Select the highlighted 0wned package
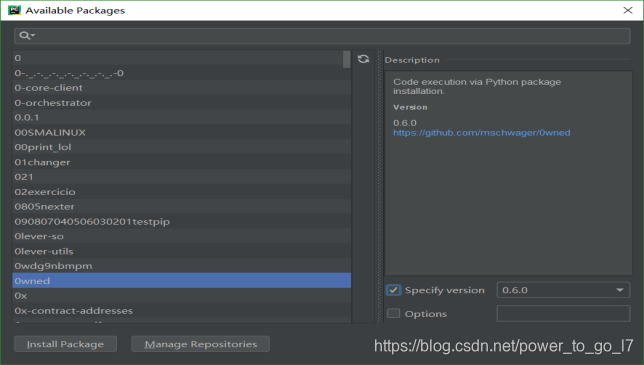The width and height of the screenshot is (644, 365). tap(182, 280)
